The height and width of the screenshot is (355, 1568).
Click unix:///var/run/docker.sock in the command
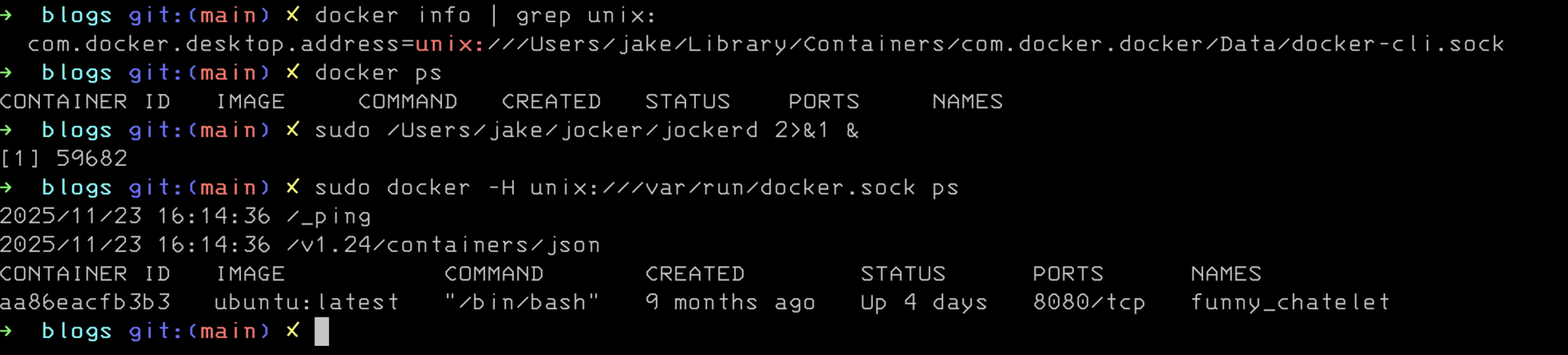(x=722, y=188)
